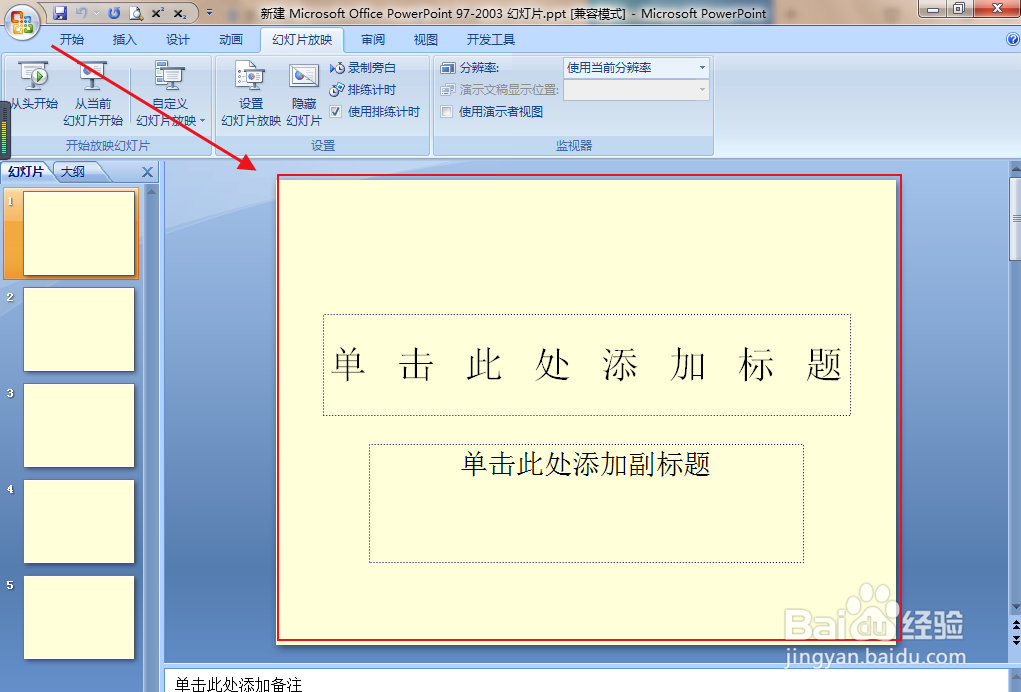
Task: Minimize the PowerPoint window
Action: coord(932,8)
